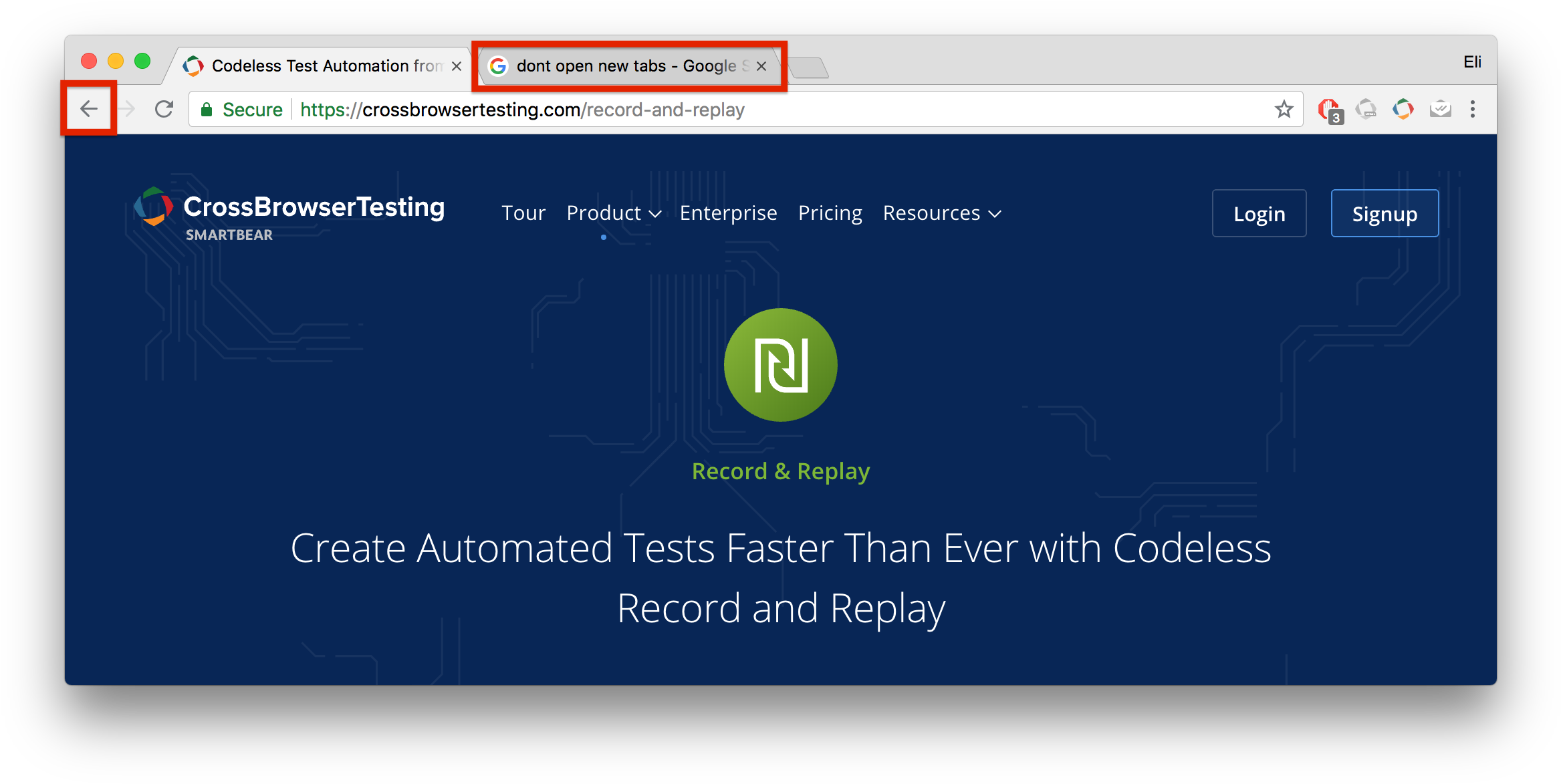Close the Google search tab
1561x784 pixels.
(761, 66)
